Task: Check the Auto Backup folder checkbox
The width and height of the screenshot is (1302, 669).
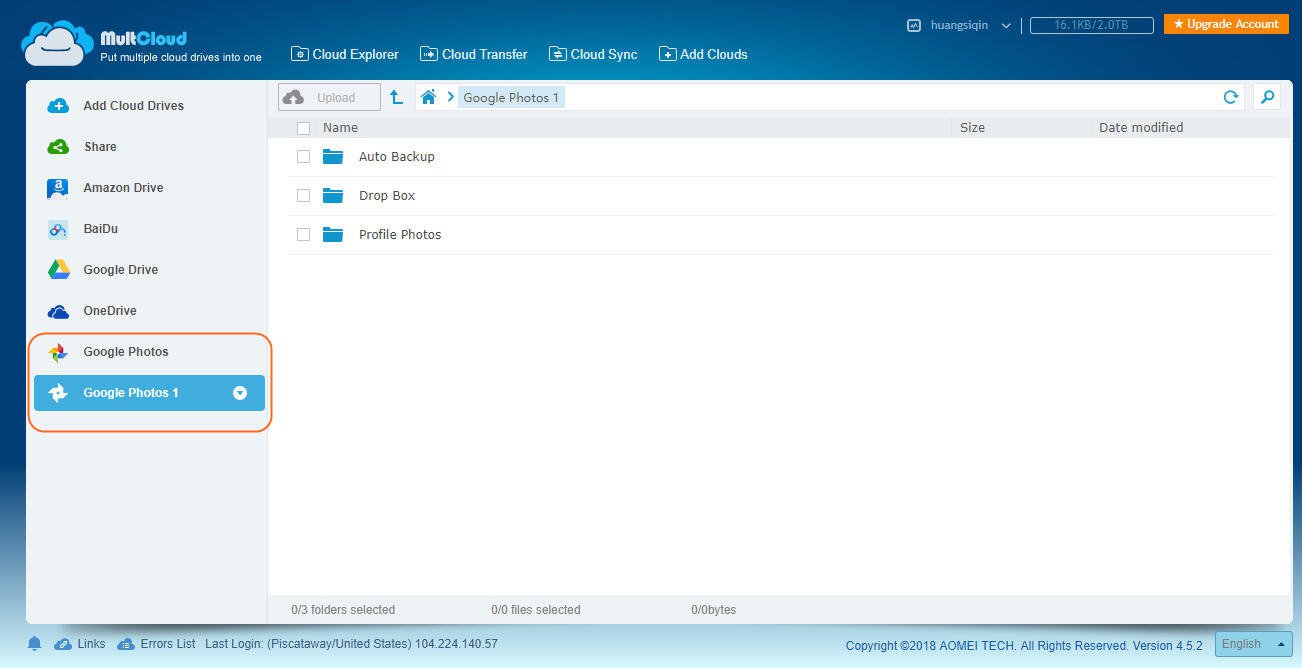Action: coord(303,156)
